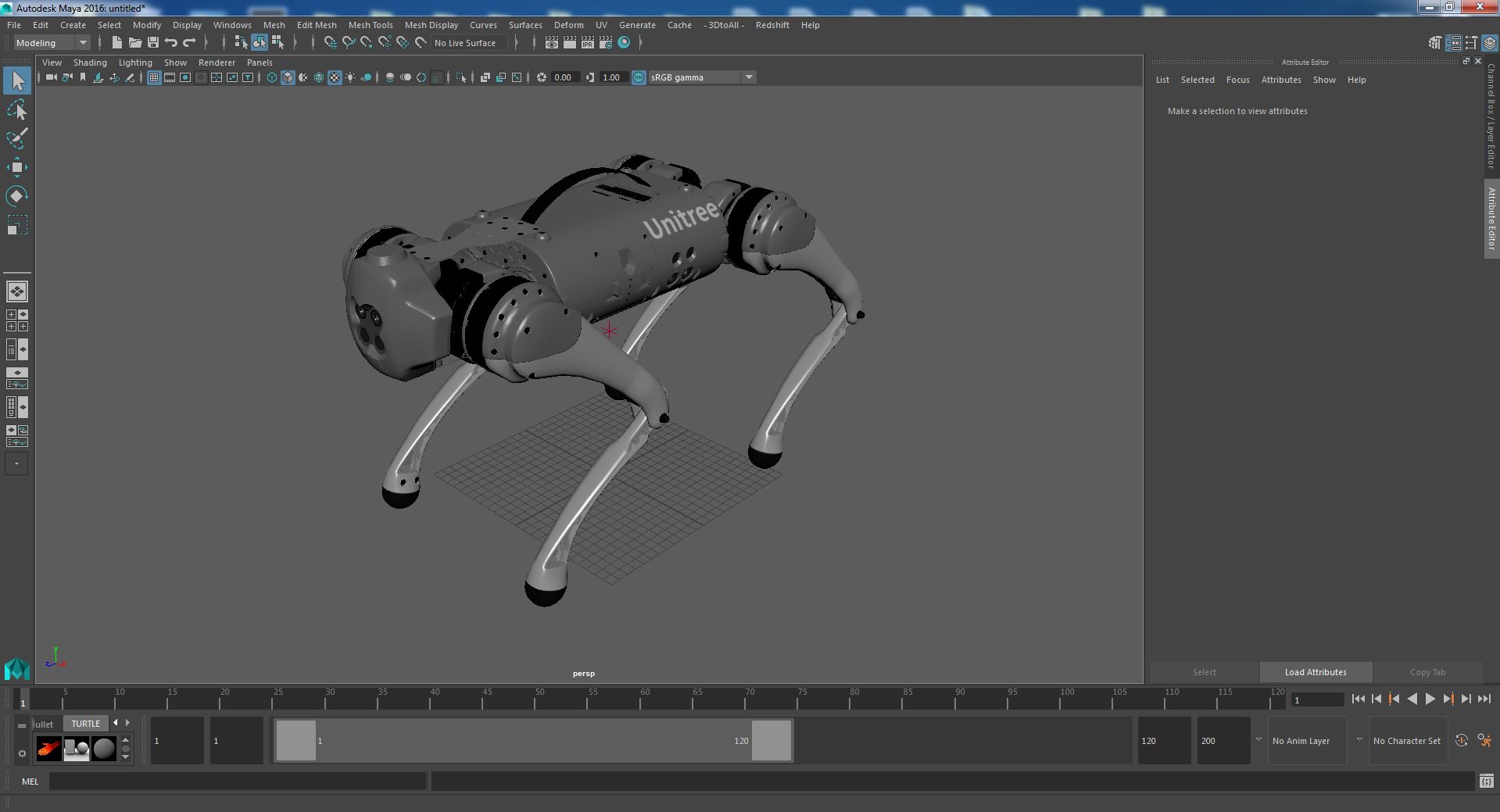The image size is (1500, 812).
Task: Select by object type mode
Action: pyautogui.click(x=260, y=43)
